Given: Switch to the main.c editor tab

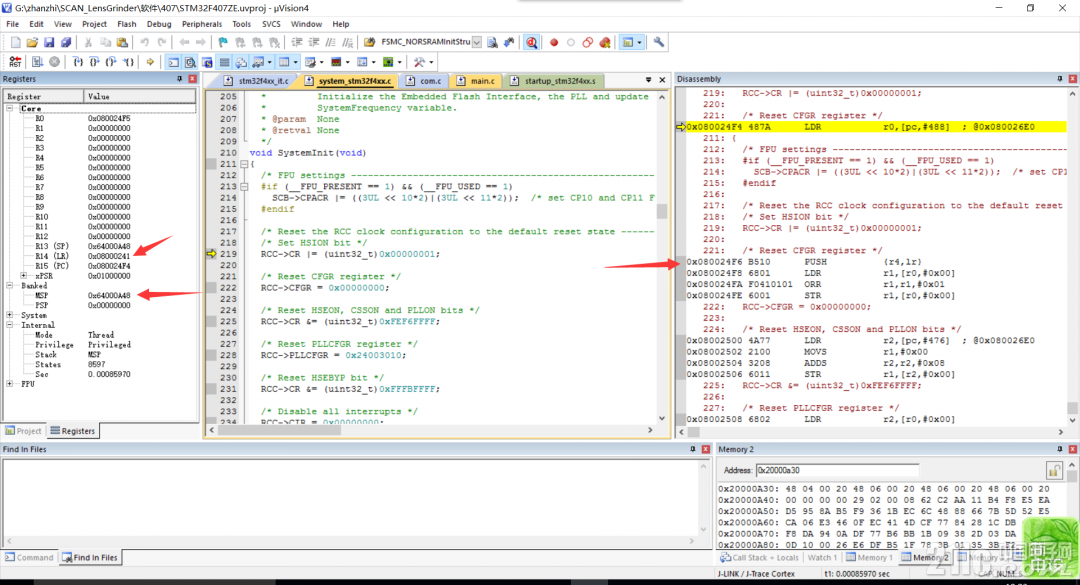Looking at the screenshot, I should pyautogui.click(x=475, y=81).
